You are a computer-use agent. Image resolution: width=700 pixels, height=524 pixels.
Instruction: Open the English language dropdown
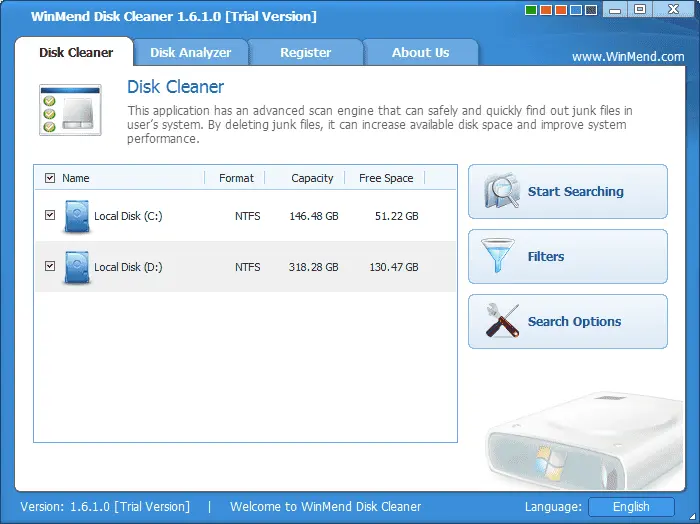coord(631,507)
